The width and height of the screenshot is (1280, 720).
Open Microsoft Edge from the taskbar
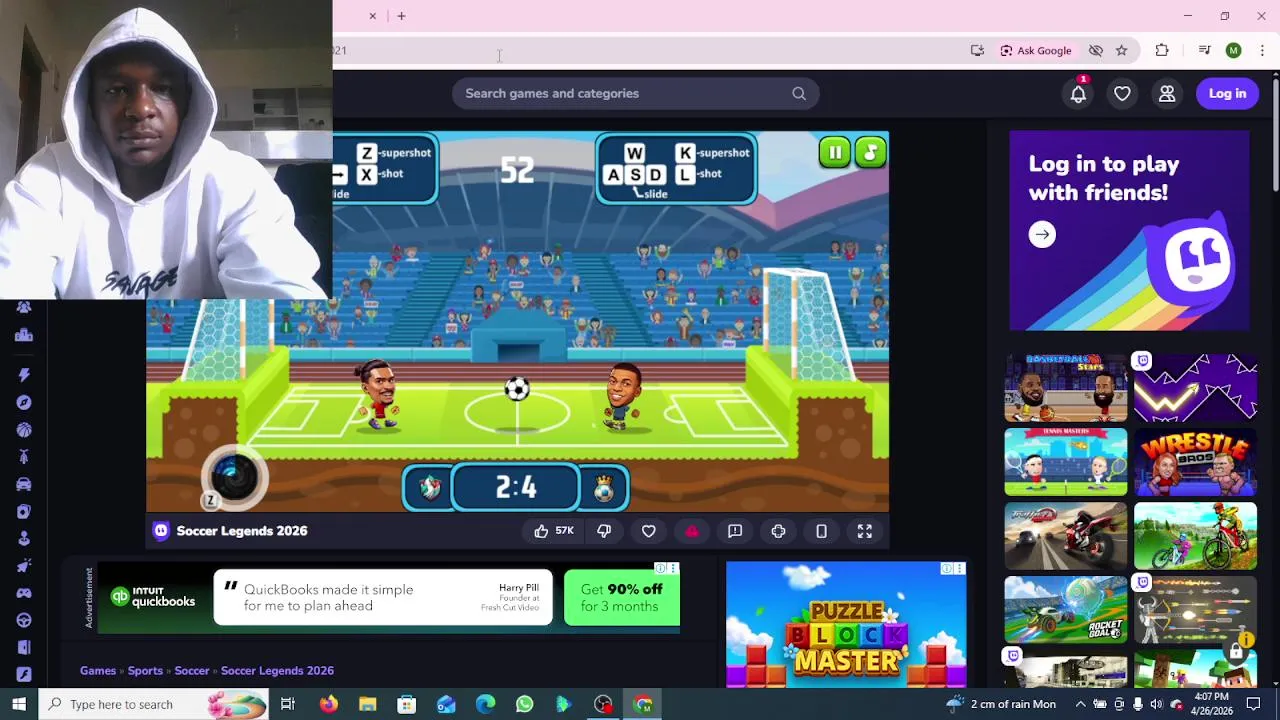(485, 704)
